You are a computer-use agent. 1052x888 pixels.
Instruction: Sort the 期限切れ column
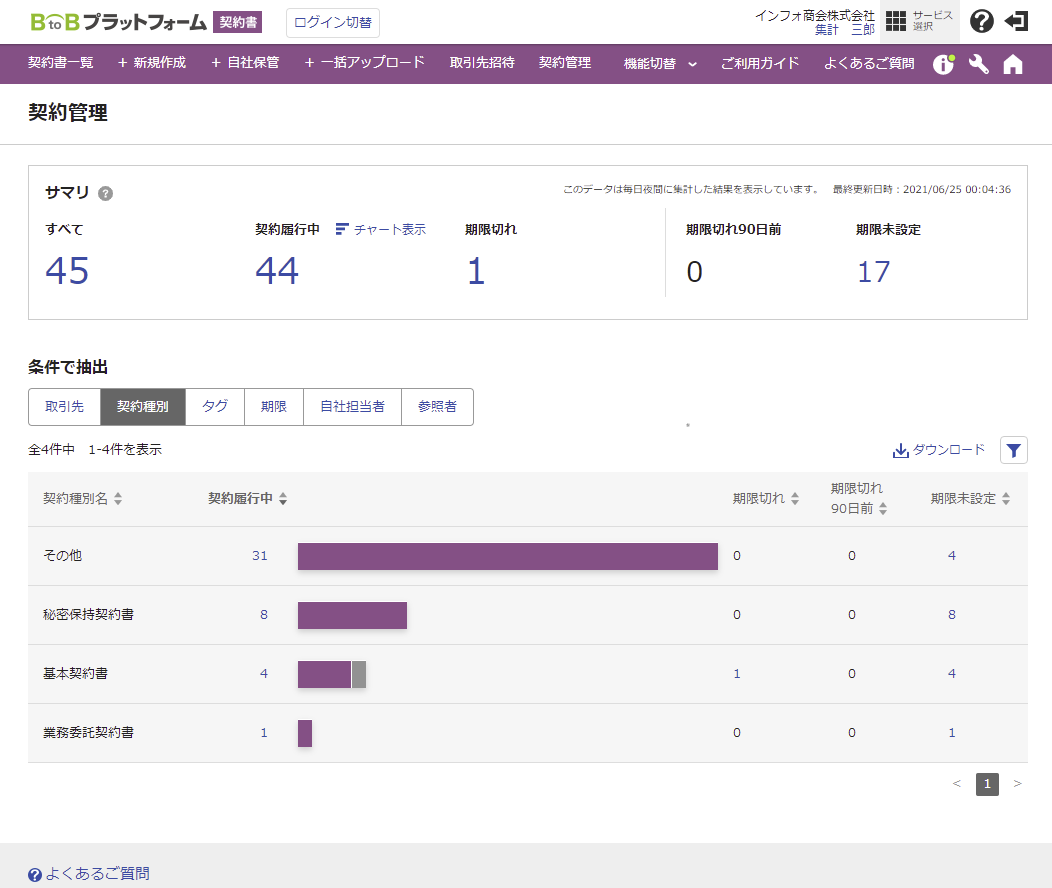766,499
